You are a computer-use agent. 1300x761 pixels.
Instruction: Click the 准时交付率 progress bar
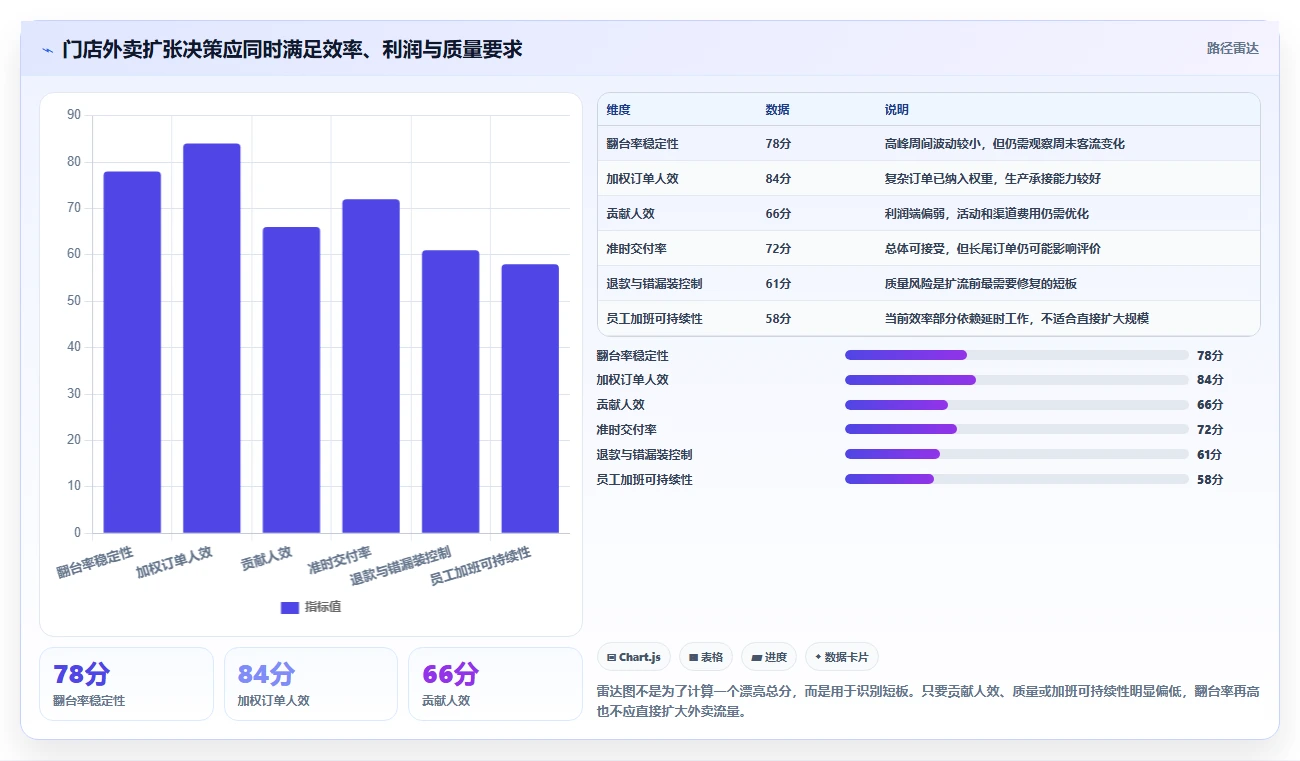coord(1017,429)
